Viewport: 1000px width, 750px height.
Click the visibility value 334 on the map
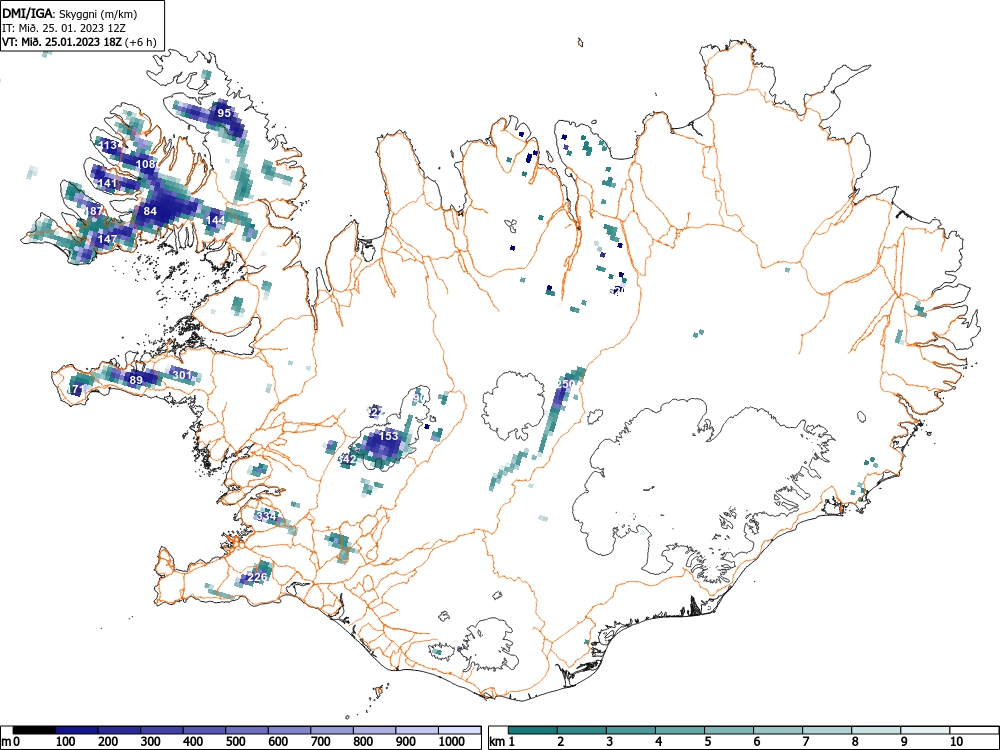(266, 515)
